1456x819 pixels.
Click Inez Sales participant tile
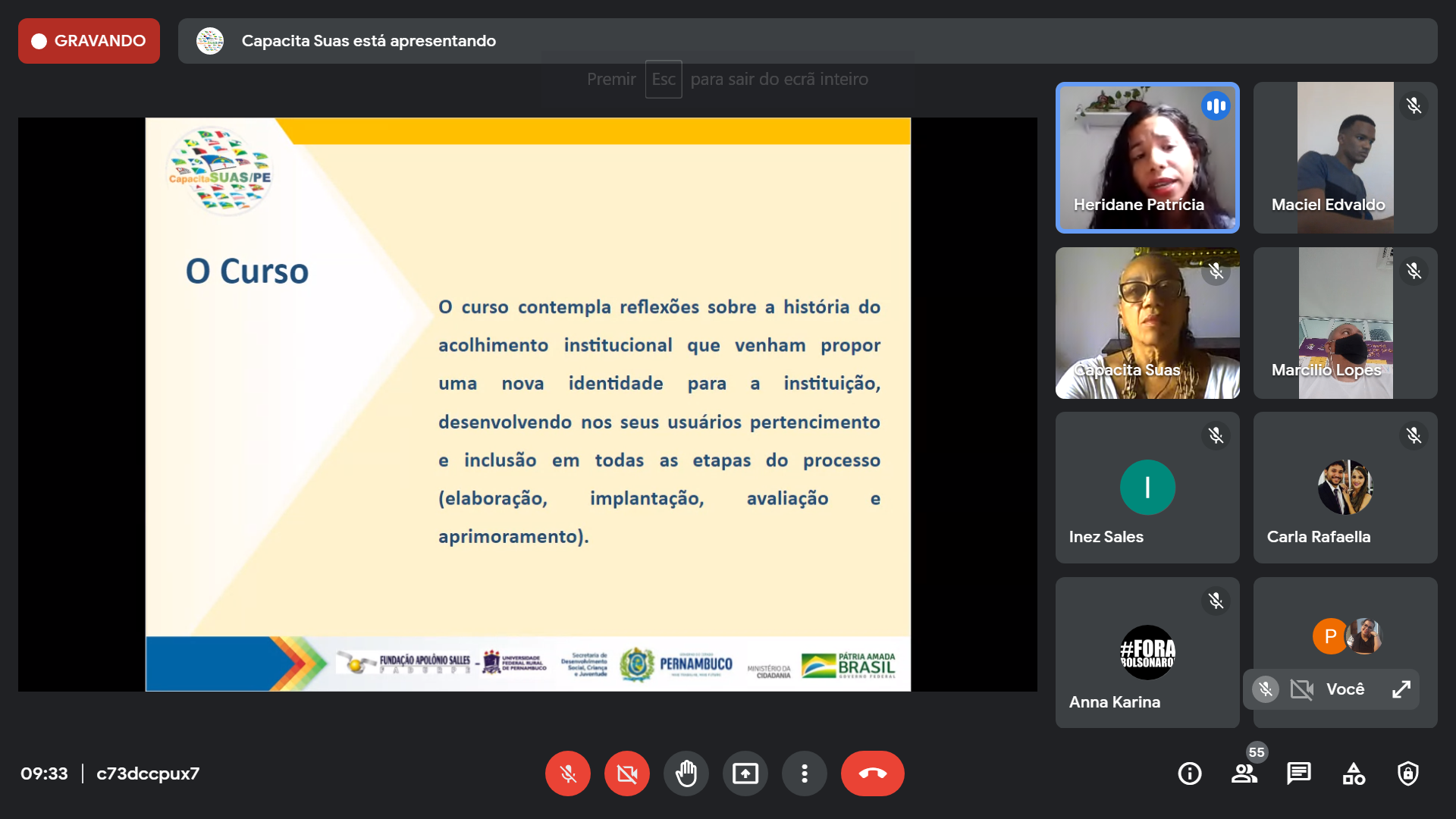pyautogui.click(x=1147, y=488)
